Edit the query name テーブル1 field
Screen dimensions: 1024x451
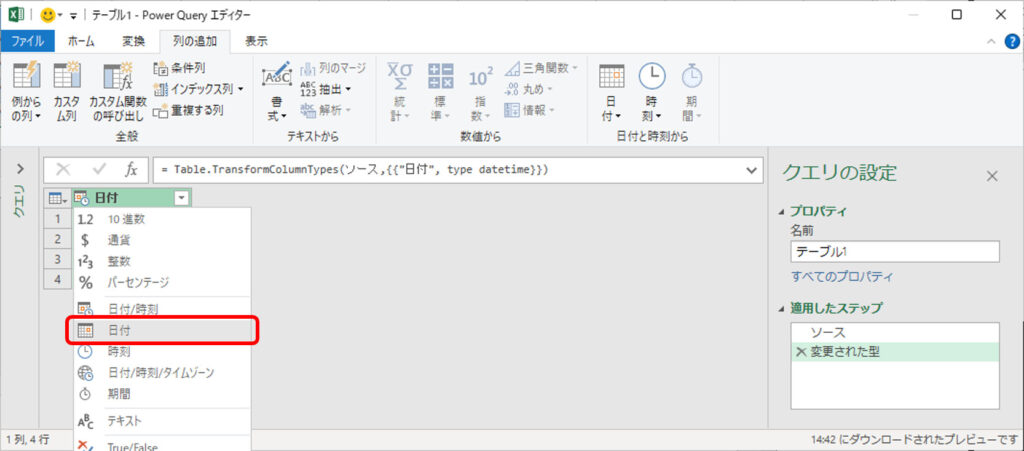point(895,253)
